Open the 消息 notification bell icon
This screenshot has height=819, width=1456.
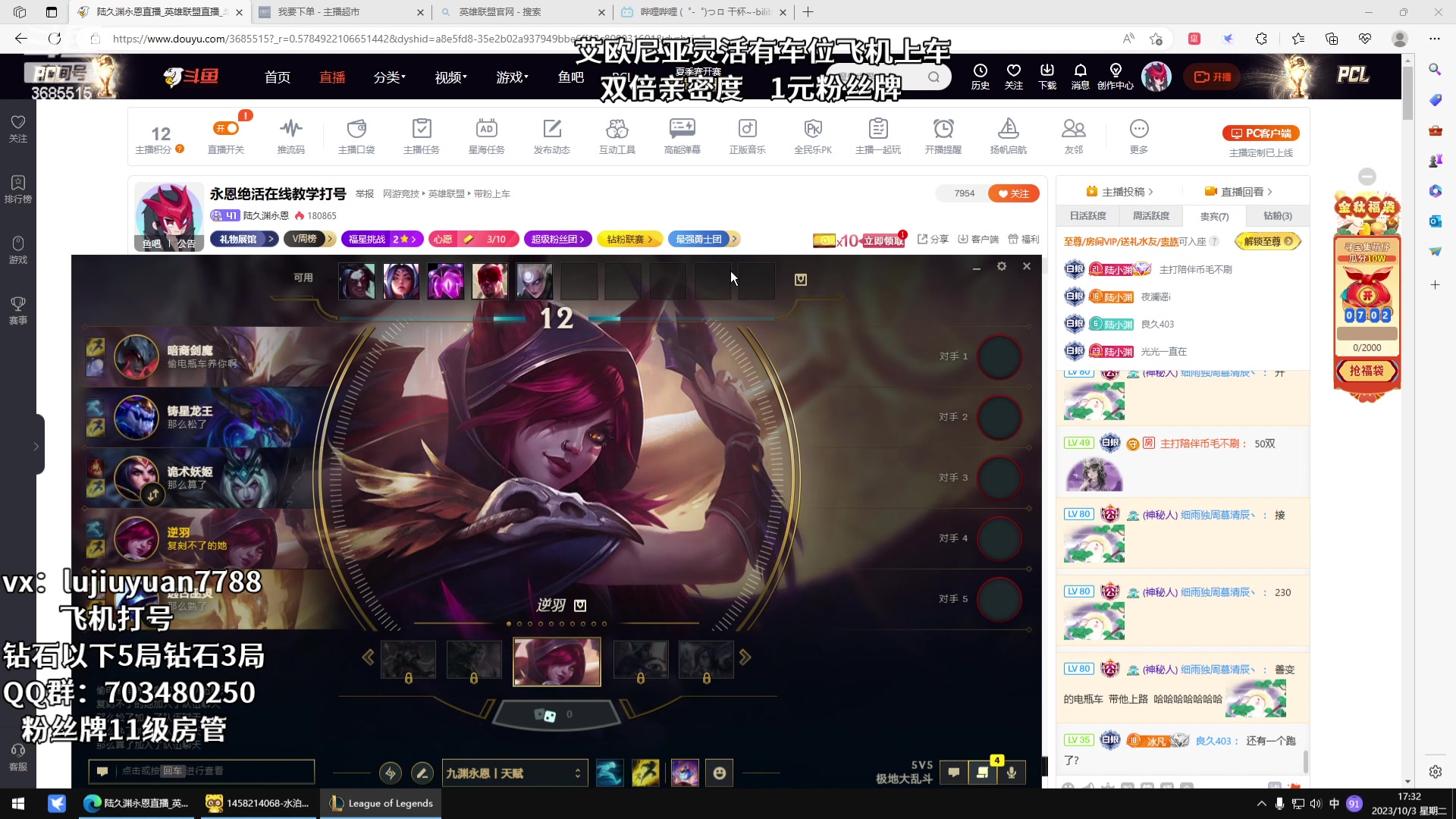(1081, 77)
